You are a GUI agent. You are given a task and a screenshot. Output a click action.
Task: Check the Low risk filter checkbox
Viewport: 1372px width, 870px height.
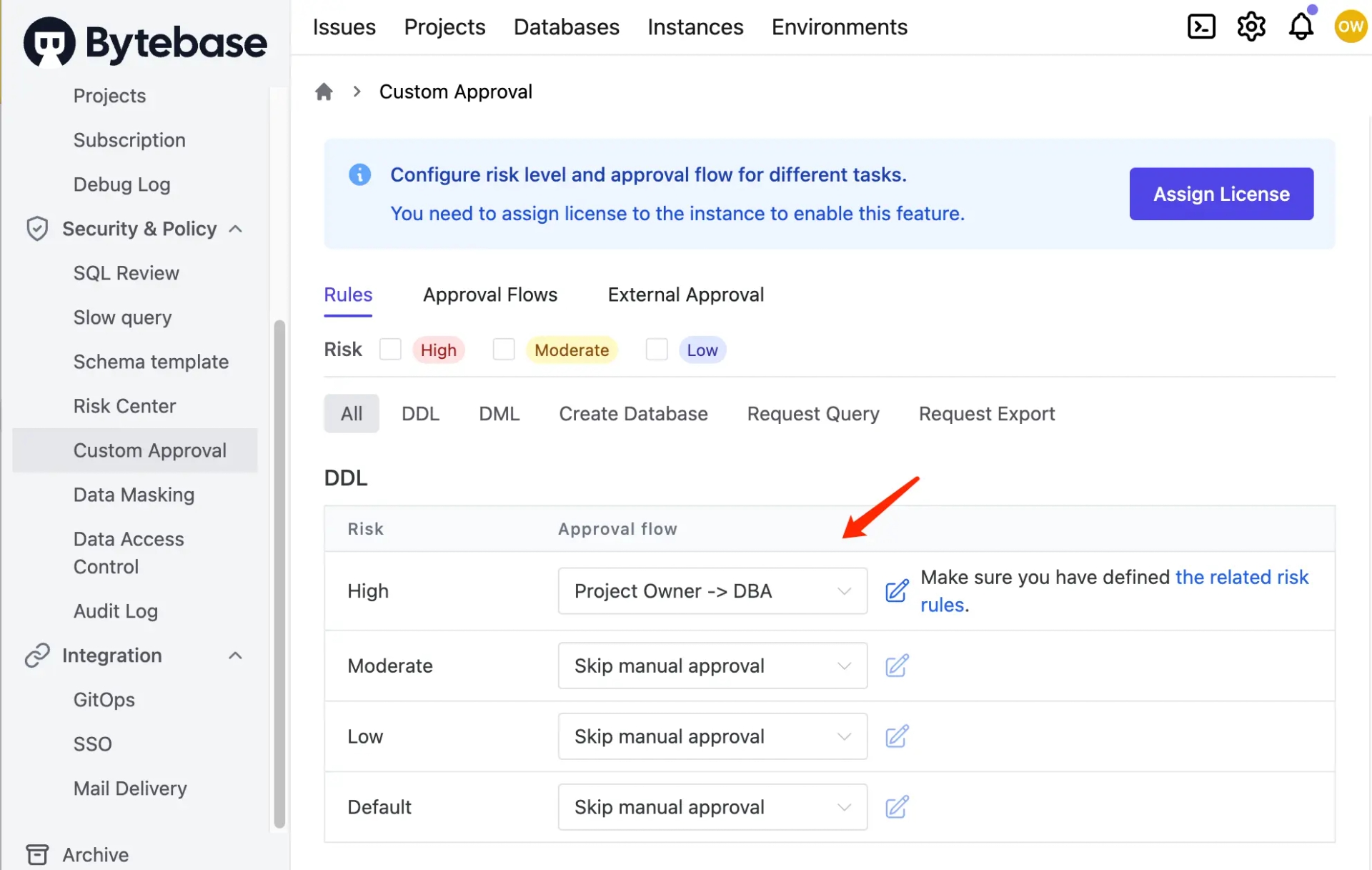point(657,350)
